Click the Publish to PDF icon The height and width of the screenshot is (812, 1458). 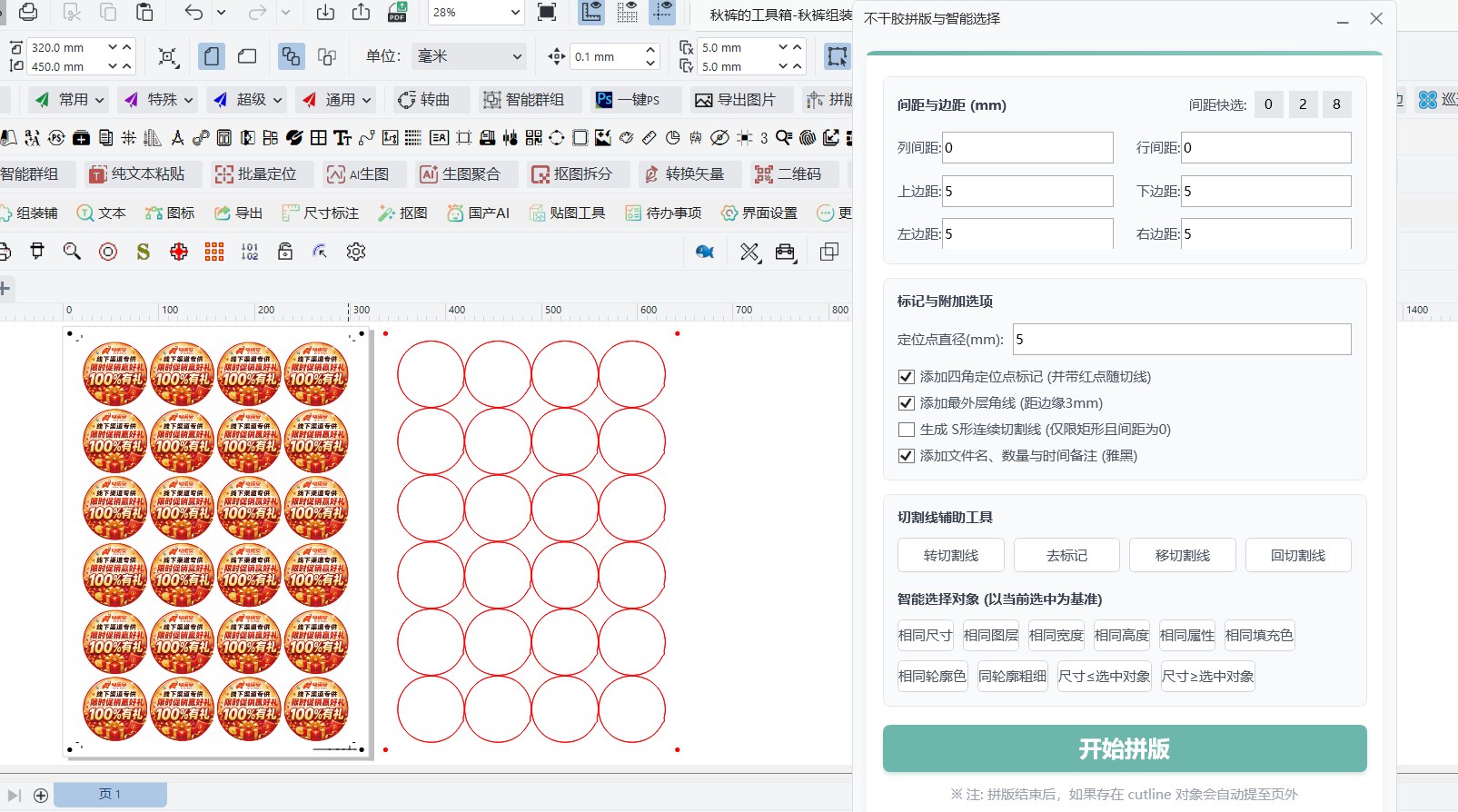point(397,12)
